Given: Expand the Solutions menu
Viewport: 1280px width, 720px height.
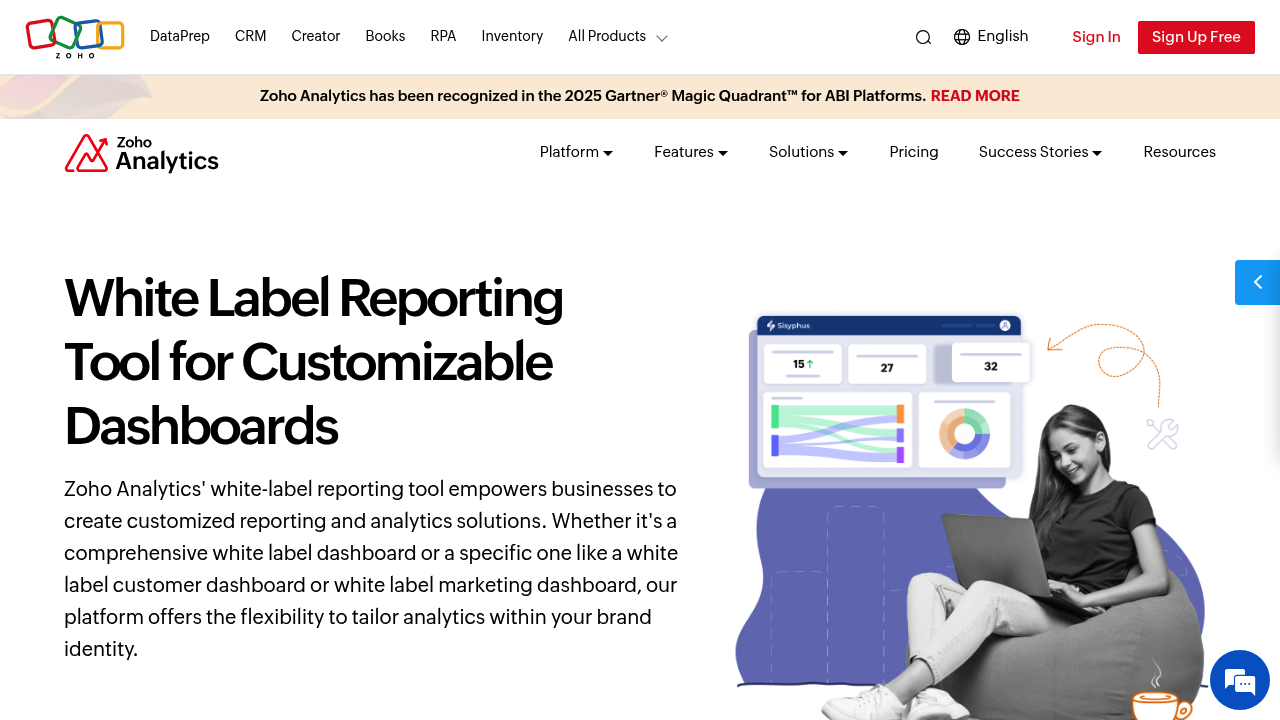Looking at the screenshot, I should (x=808, y=152).
